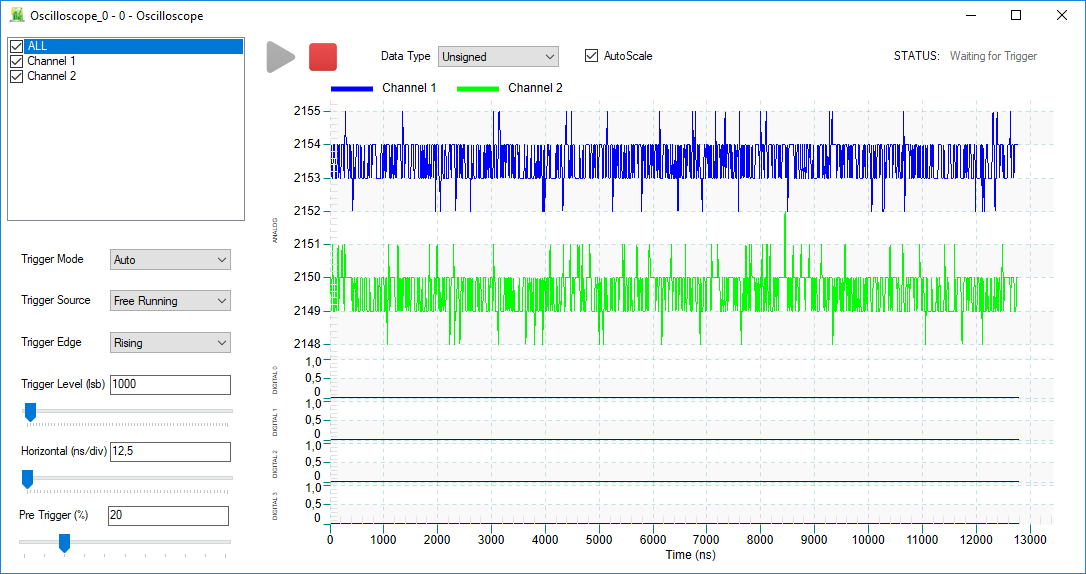
Task: Click the Horizontal slider thumb
Action: point(27,479)
